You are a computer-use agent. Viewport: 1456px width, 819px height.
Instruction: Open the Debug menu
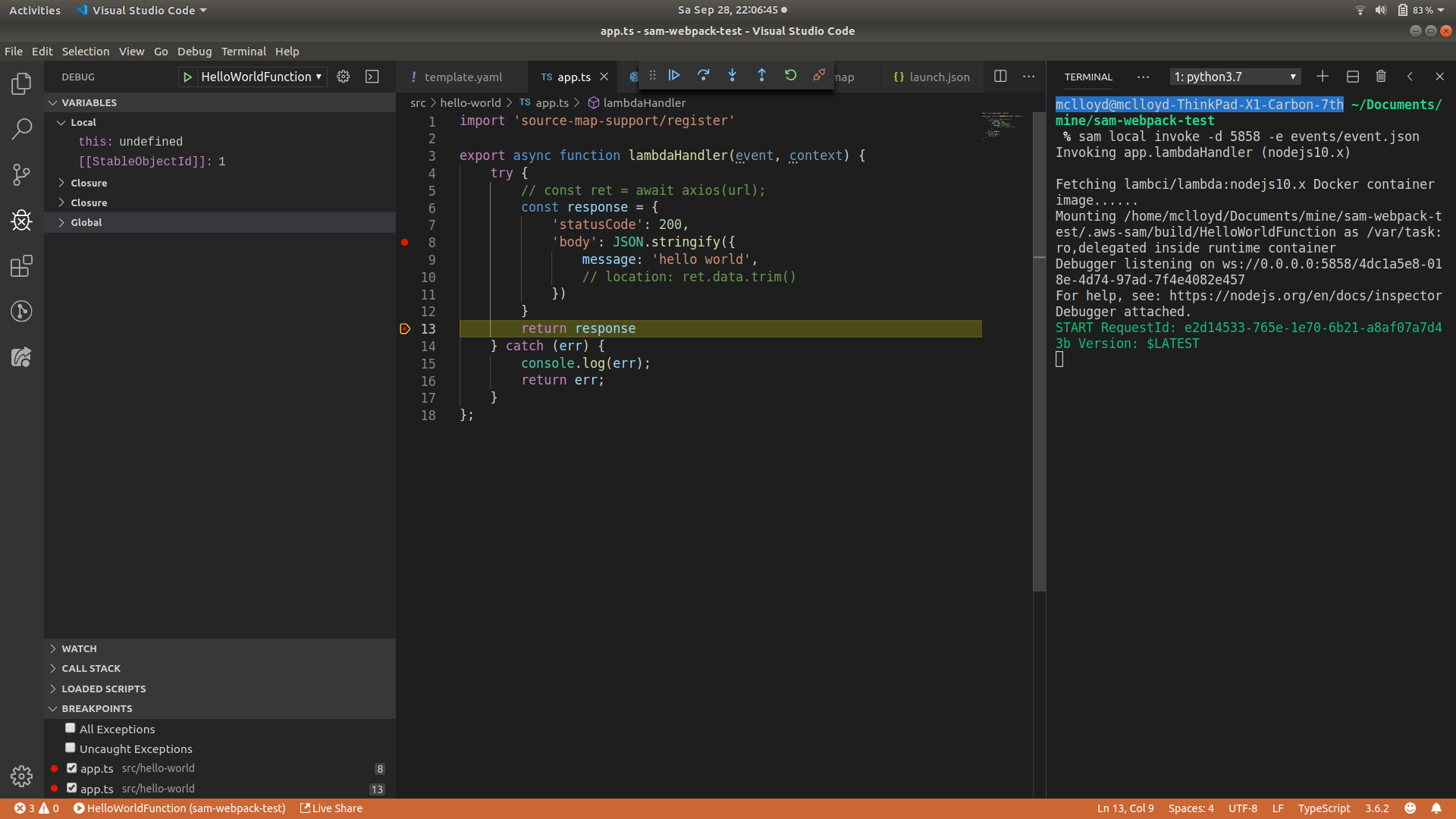click(194, 51)
